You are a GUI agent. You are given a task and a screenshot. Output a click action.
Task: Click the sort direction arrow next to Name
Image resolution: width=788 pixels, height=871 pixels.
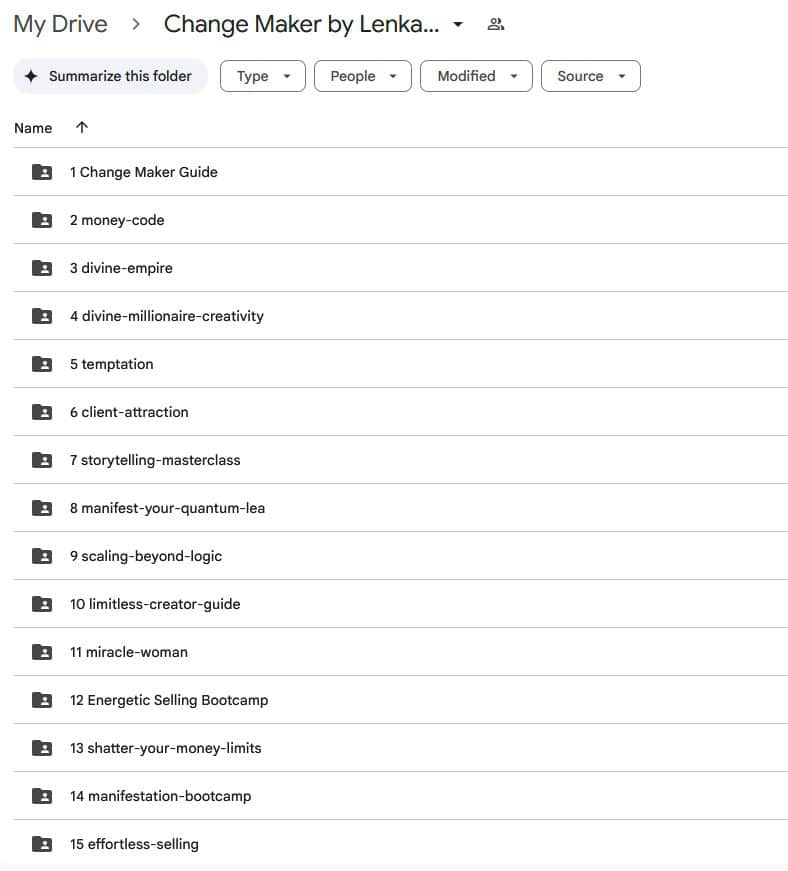(82, 128)
